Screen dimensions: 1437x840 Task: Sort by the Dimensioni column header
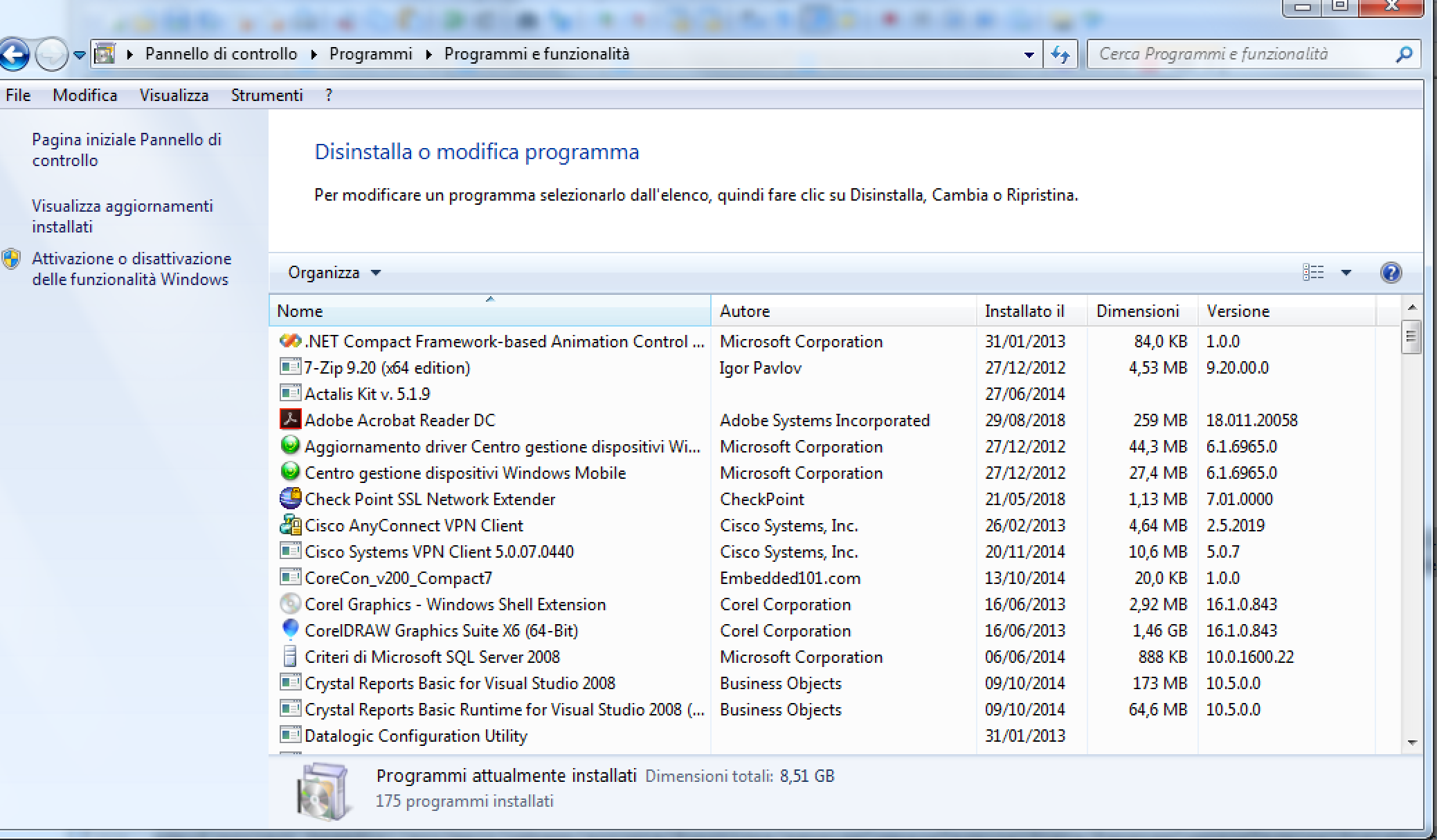pos(1143,311)
